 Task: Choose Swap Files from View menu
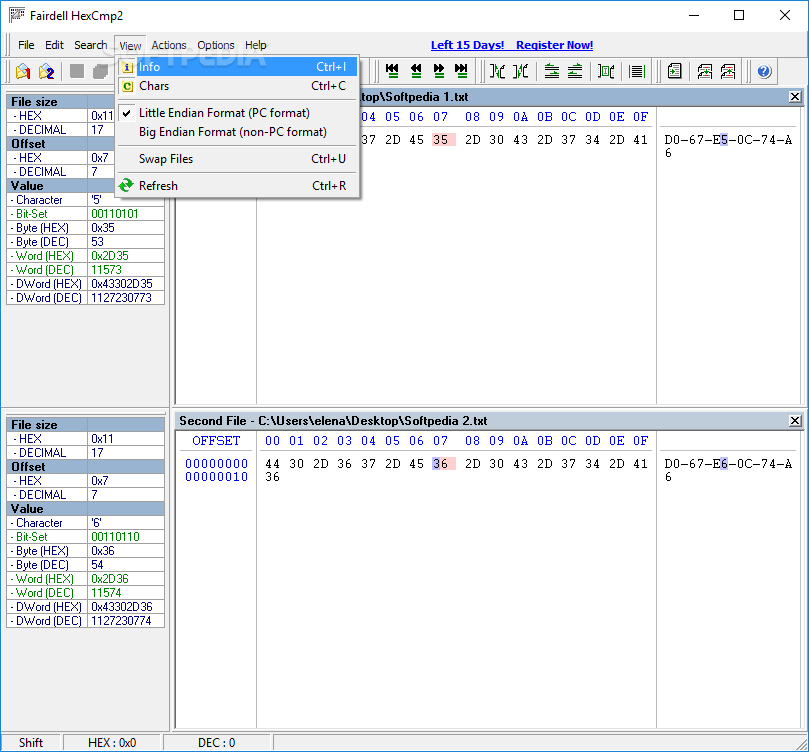click(x=166, y=159)
